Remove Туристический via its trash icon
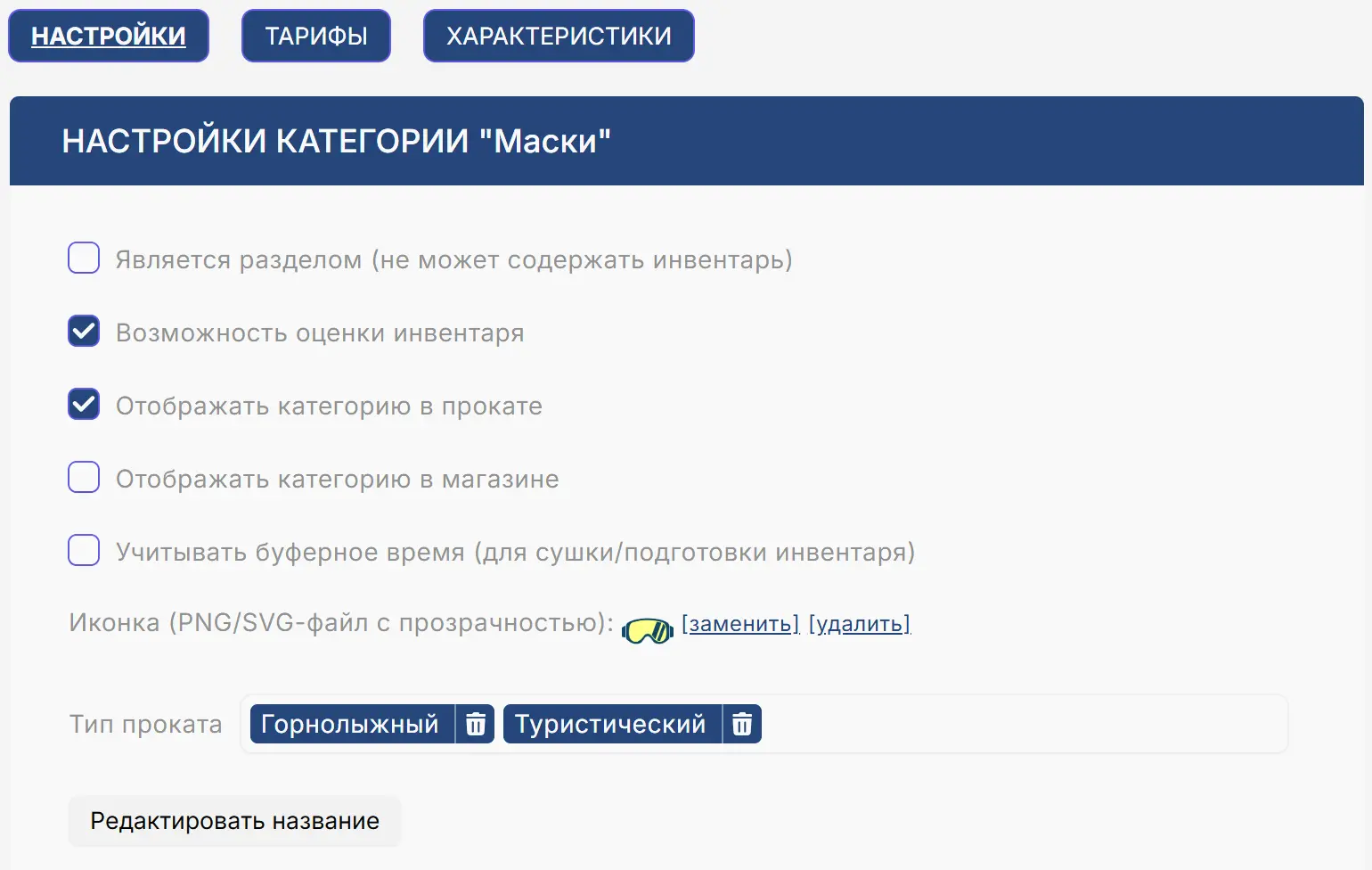 (x=741, y=724)
